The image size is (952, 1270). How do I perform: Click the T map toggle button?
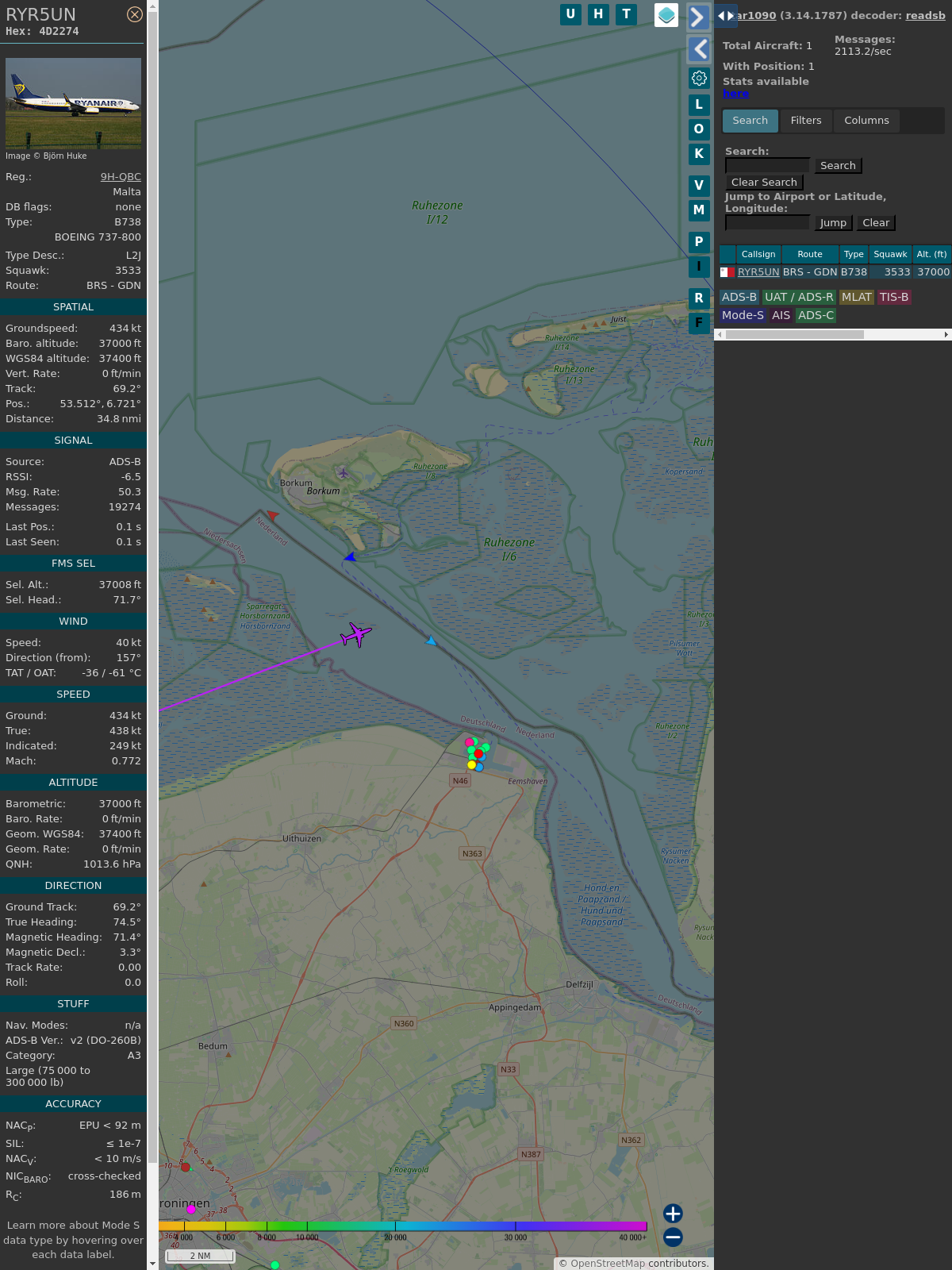pyautogui.click(x=627, y=14)
